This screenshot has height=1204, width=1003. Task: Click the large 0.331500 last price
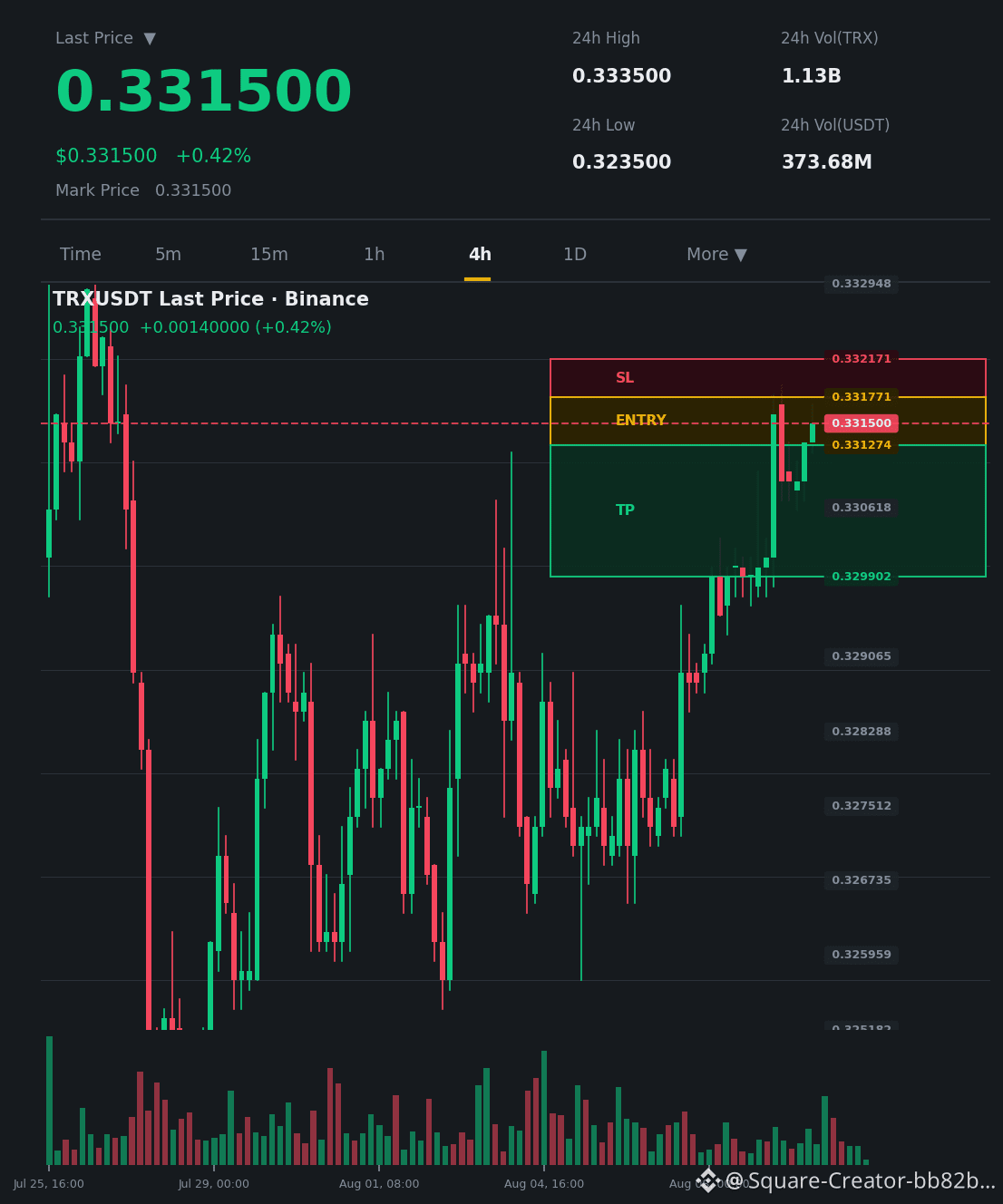click(203, 93)
